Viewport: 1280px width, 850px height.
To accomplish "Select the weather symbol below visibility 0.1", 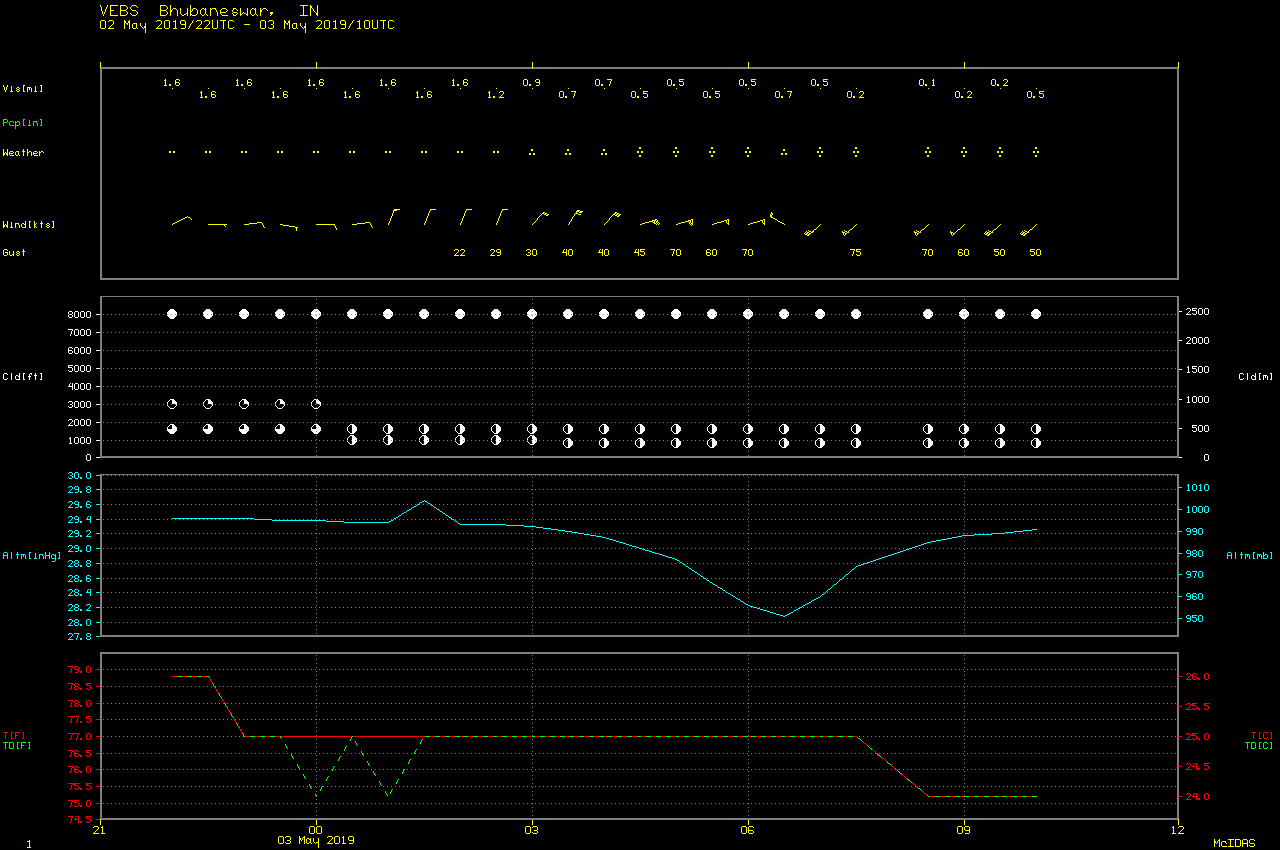I will tap(928, 153).
